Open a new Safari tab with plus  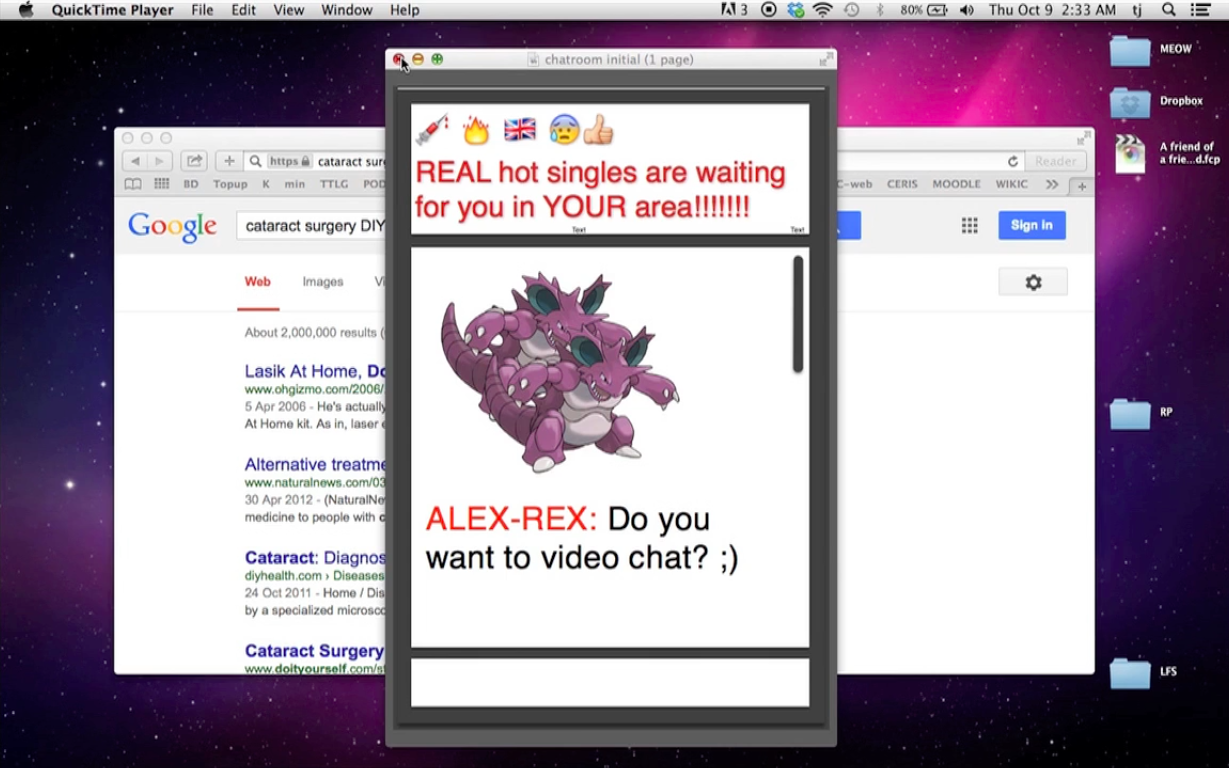pyautogui.click(x=1081, y=186)
